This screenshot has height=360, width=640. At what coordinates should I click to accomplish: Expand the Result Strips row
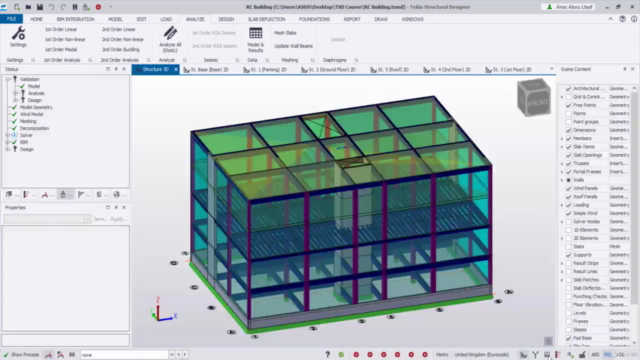562,263
